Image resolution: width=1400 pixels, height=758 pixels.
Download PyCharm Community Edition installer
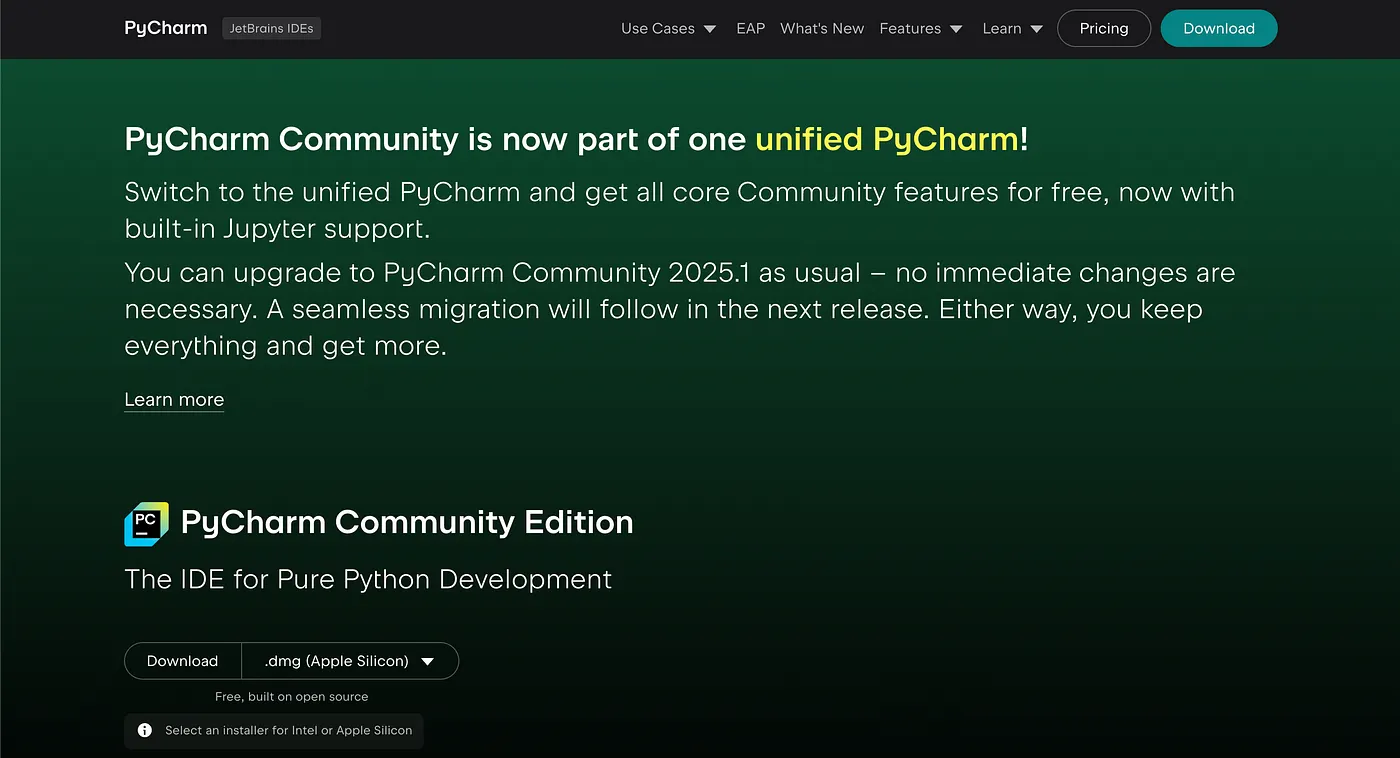click(182, 661)
